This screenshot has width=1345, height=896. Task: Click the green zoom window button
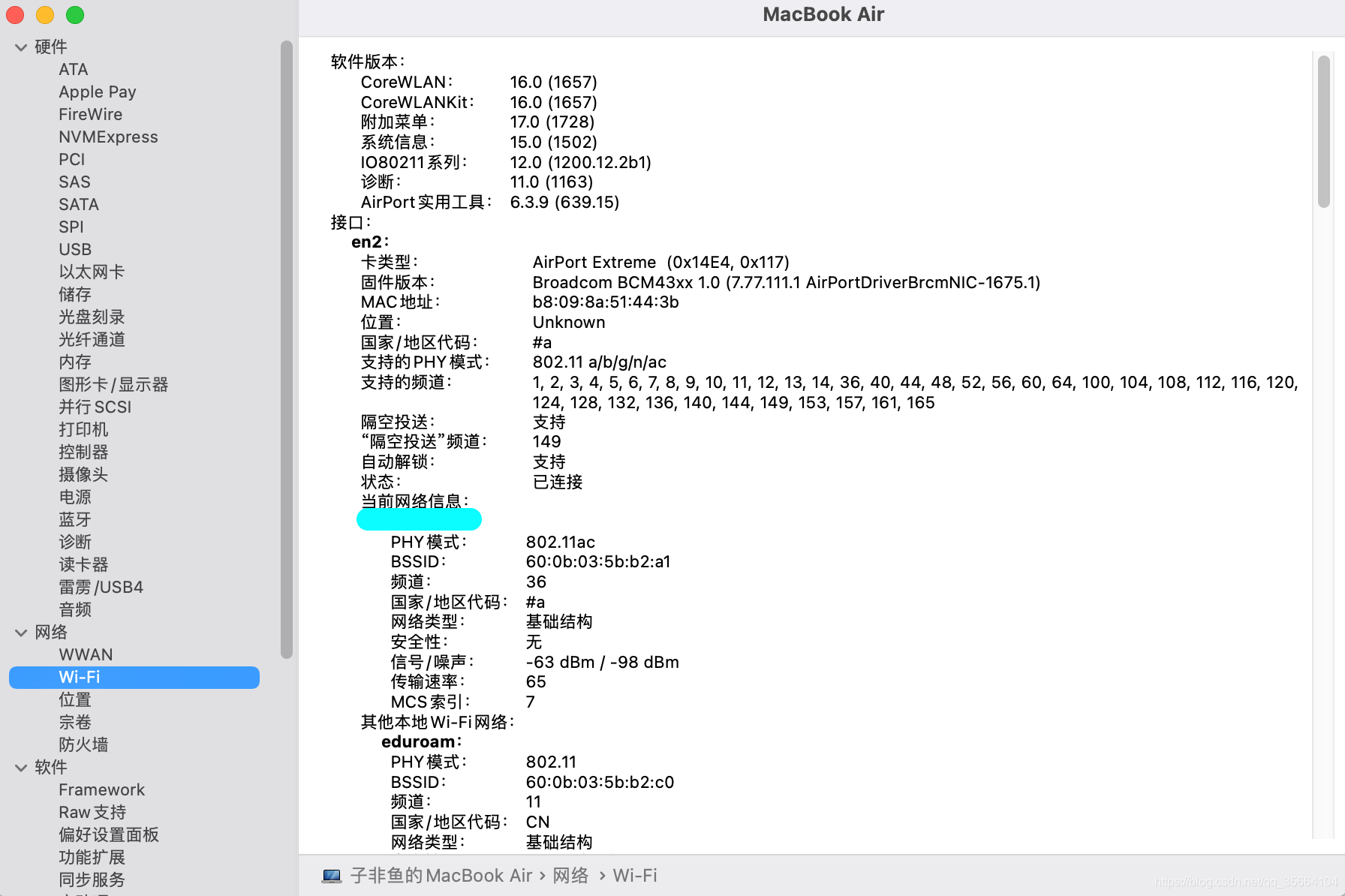click(x=75, y=15)
